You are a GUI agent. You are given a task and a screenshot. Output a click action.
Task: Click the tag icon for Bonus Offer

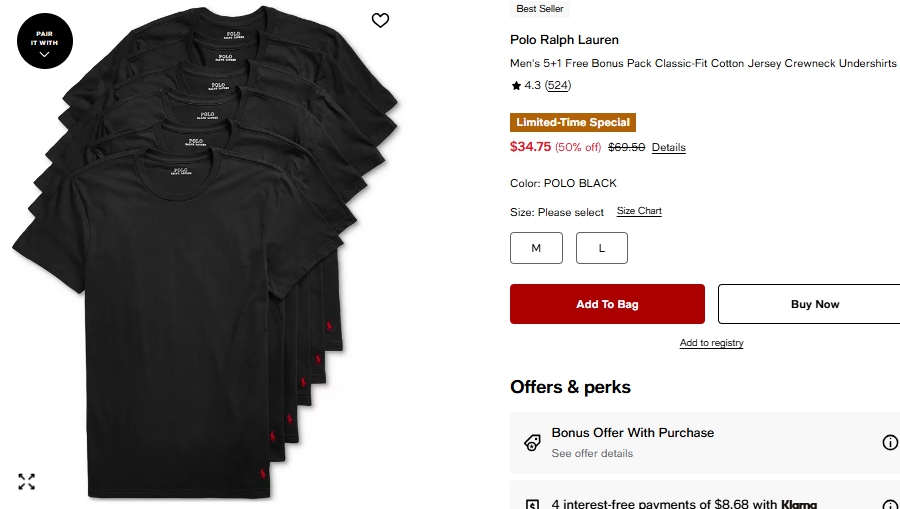tap(533, 443)
